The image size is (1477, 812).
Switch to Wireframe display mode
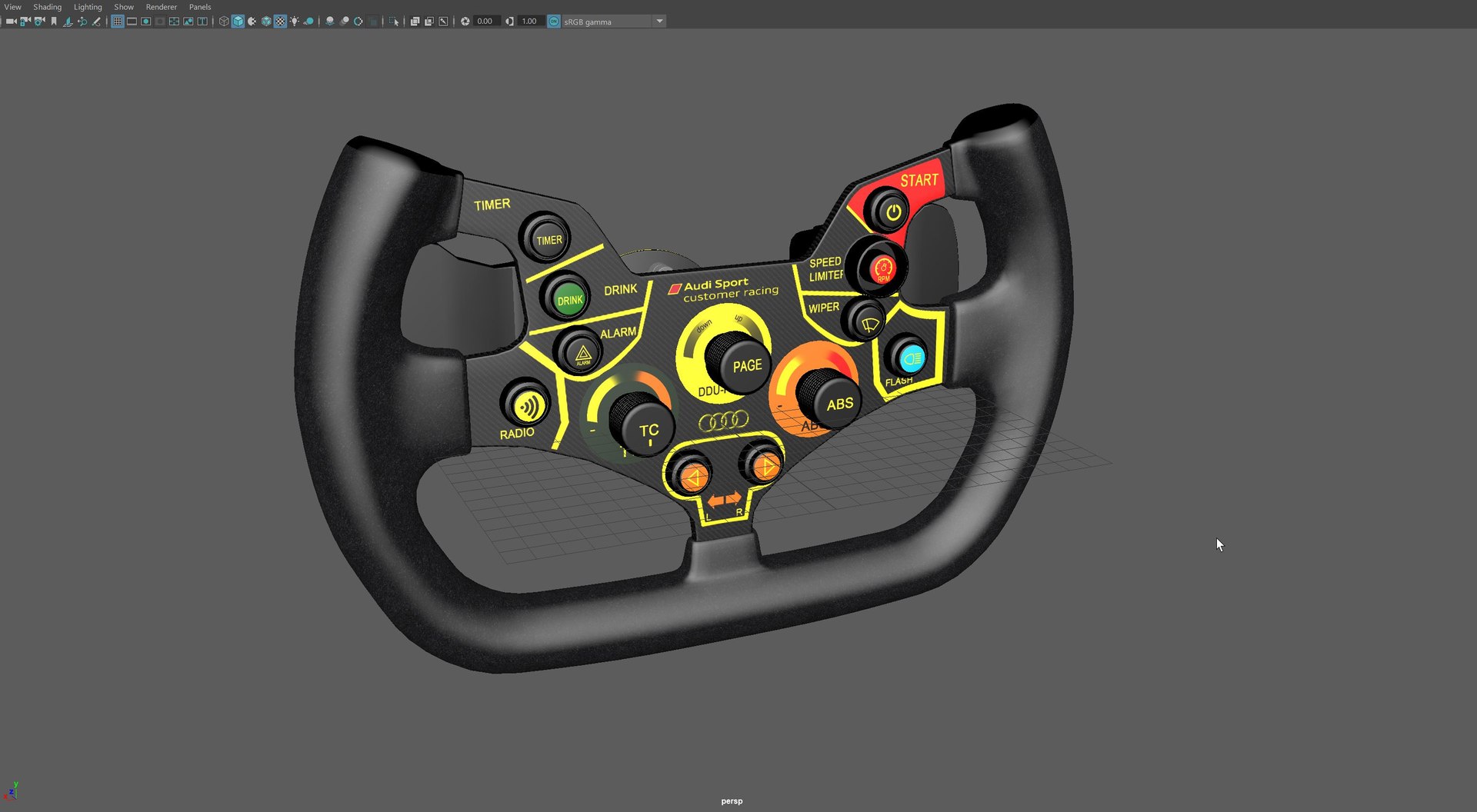click(224, 22)
